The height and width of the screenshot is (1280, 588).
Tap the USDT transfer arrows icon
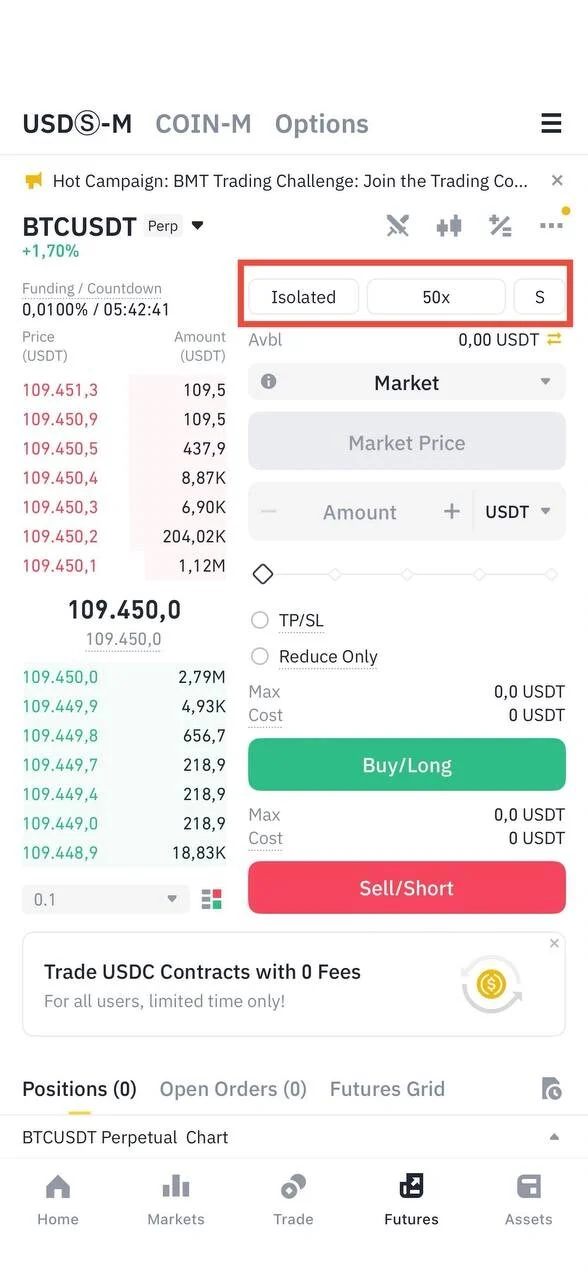pyautogui.click(x=554, y=340)
